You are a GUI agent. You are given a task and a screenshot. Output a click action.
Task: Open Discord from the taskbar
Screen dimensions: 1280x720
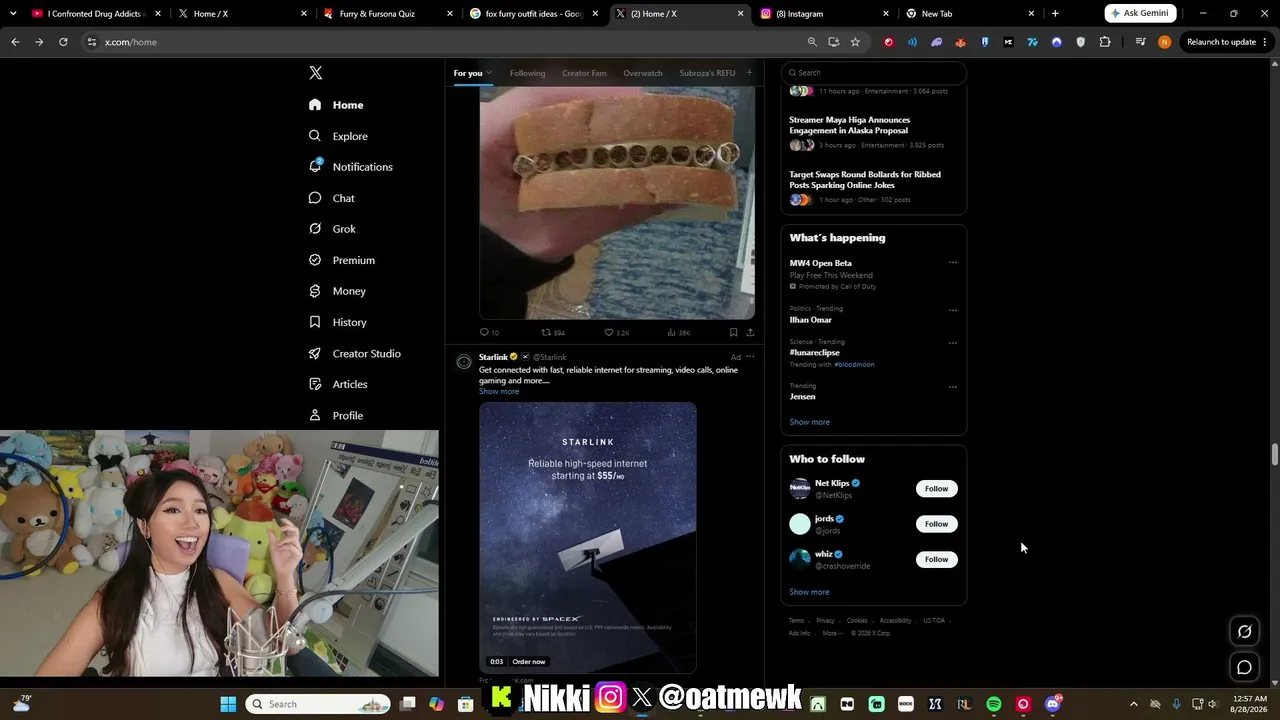coord(1052,704)
